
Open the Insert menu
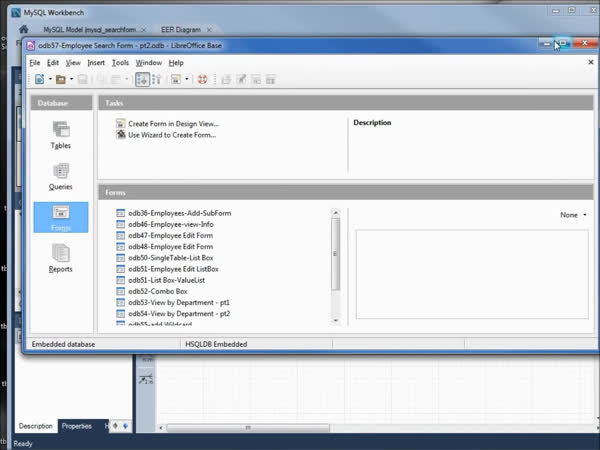[95, 62]
